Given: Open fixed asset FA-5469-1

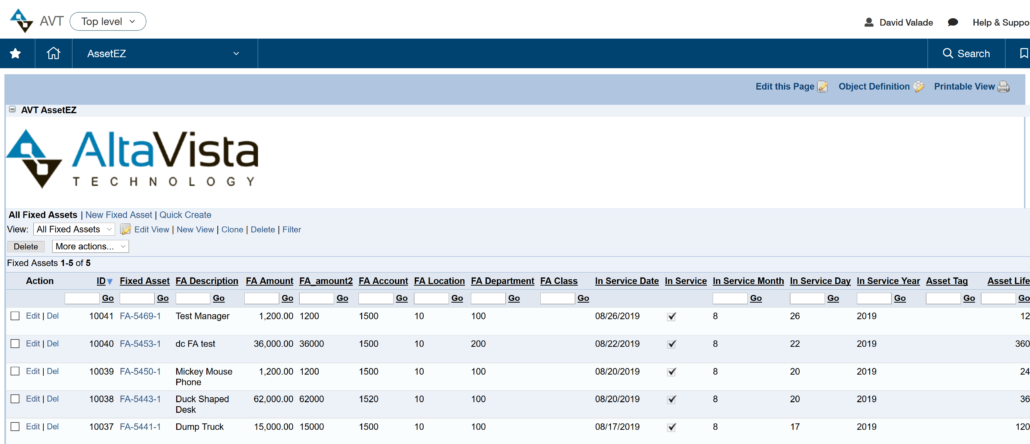Looking at the screenshot, I should [140, 316].
